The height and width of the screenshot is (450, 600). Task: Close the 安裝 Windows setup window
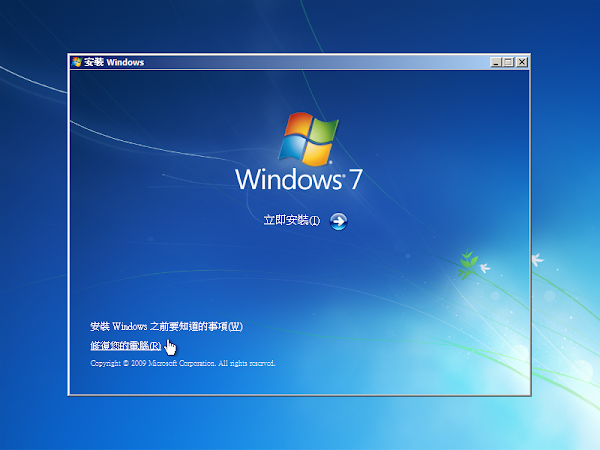522,62
